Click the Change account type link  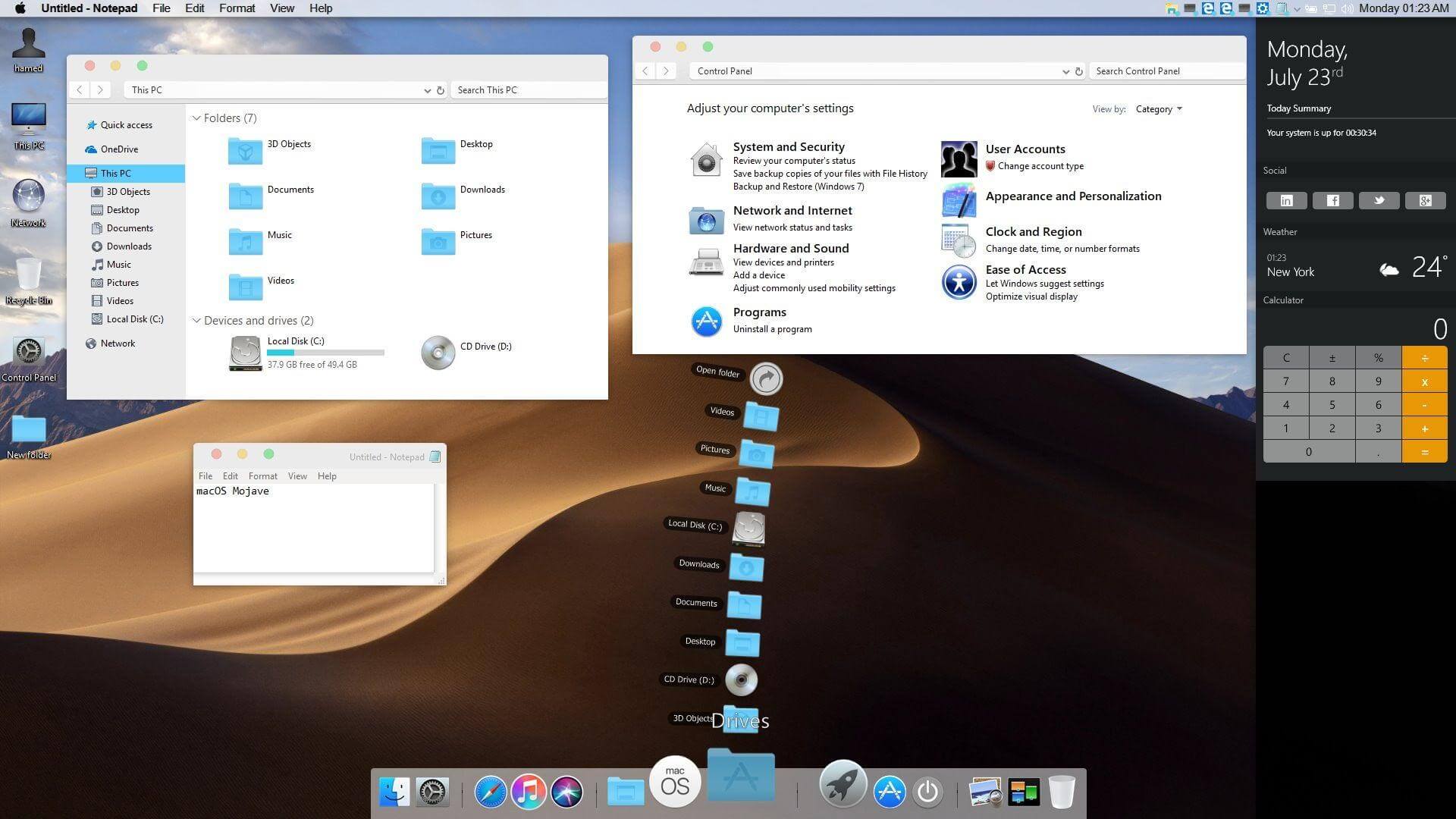click(x=1041, y=165)
